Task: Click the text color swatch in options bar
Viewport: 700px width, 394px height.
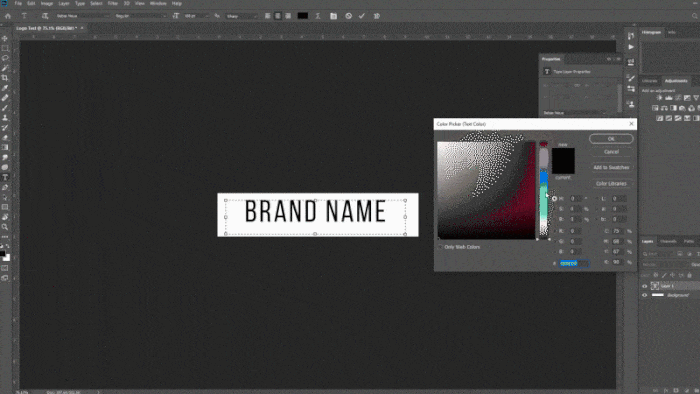Action: 303,16
